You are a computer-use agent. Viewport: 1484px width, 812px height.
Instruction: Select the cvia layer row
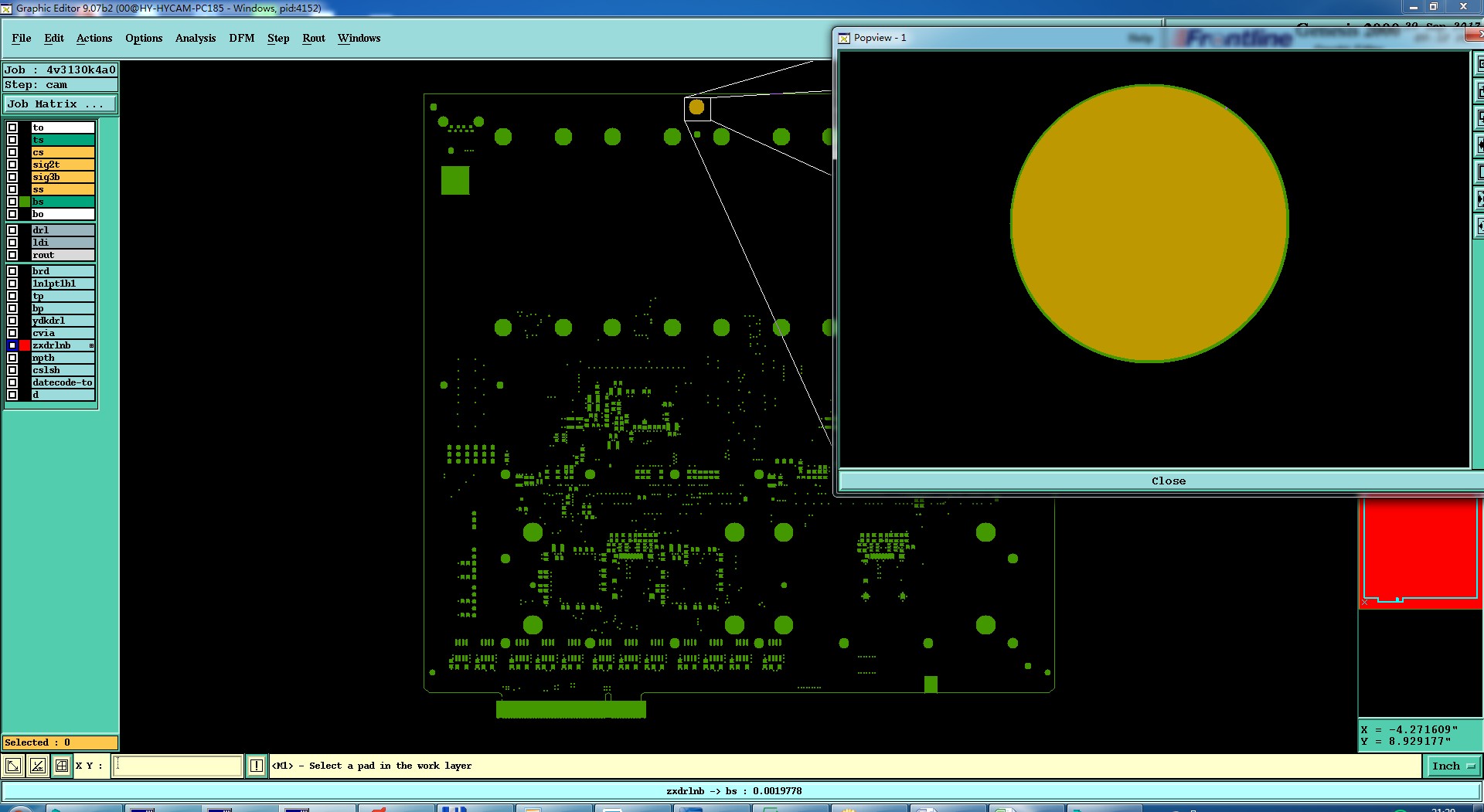(x=63, y=333)
